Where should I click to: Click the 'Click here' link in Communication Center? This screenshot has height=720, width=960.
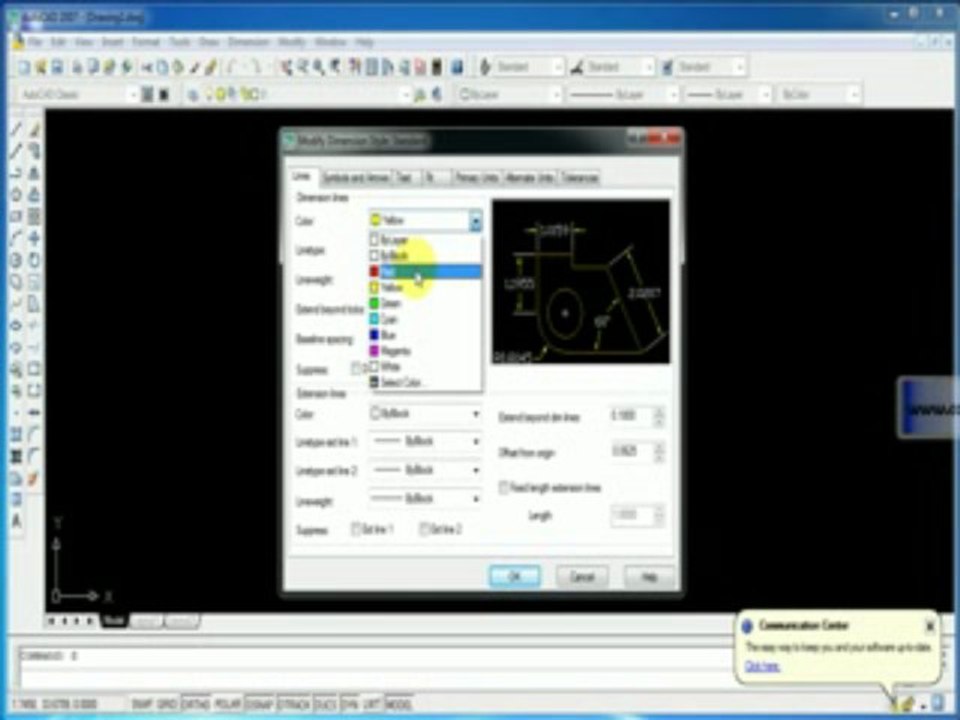click(762, 666)
